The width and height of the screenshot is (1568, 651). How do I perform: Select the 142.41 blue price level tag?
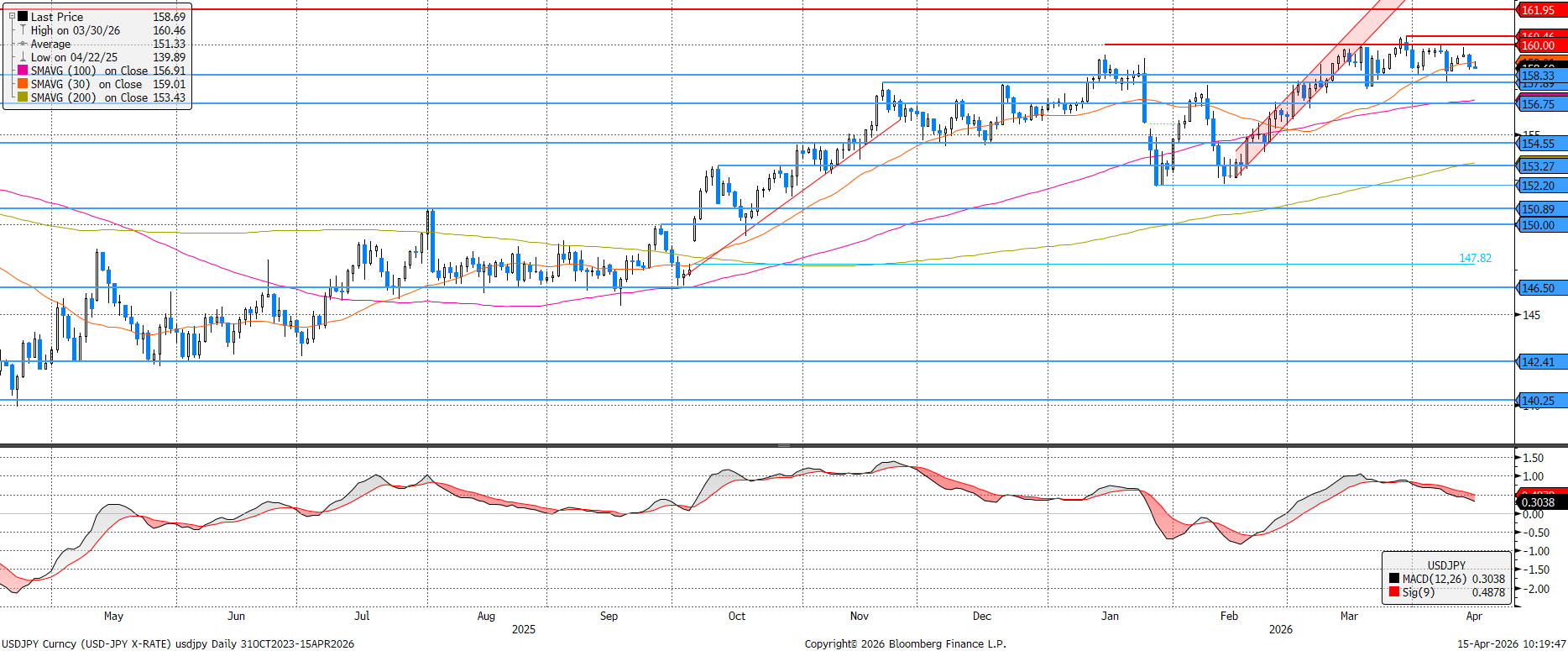(x=1539, y=362)
